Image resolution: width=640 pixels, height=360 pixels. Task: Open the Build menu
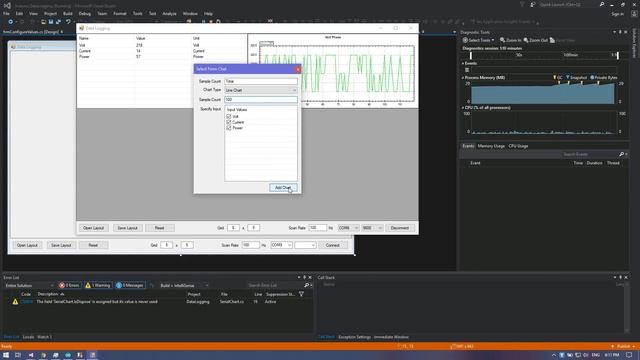pyautogui.click(x=68, y=13)
